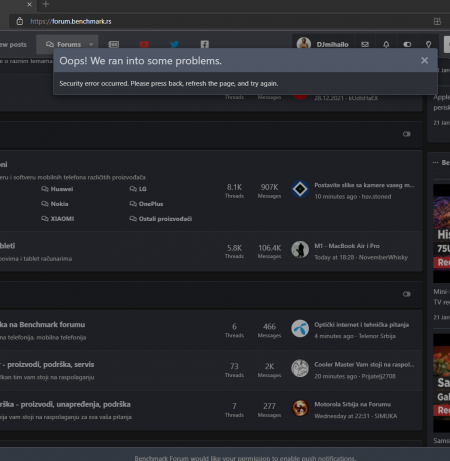Click the site security lock icon
Image resolution: width=450 pixels, height=461 pixels.
tap(20, 21)
